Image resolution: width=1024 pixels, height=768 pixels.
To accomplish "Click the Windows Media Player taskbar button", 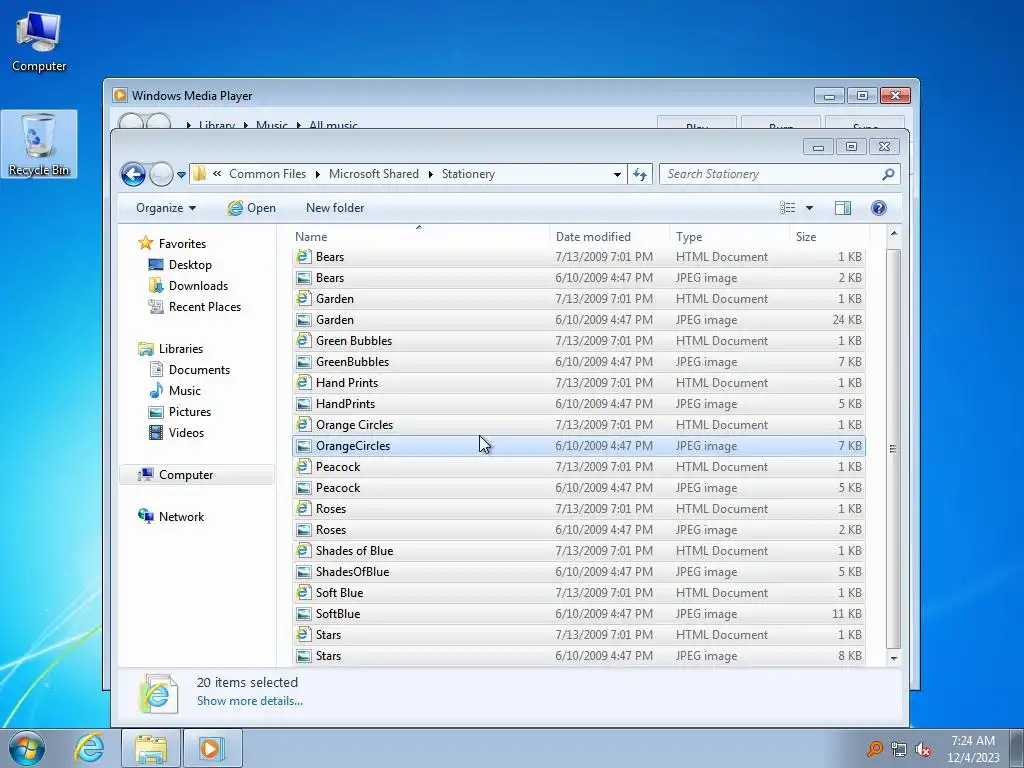I will click(212, 748).
